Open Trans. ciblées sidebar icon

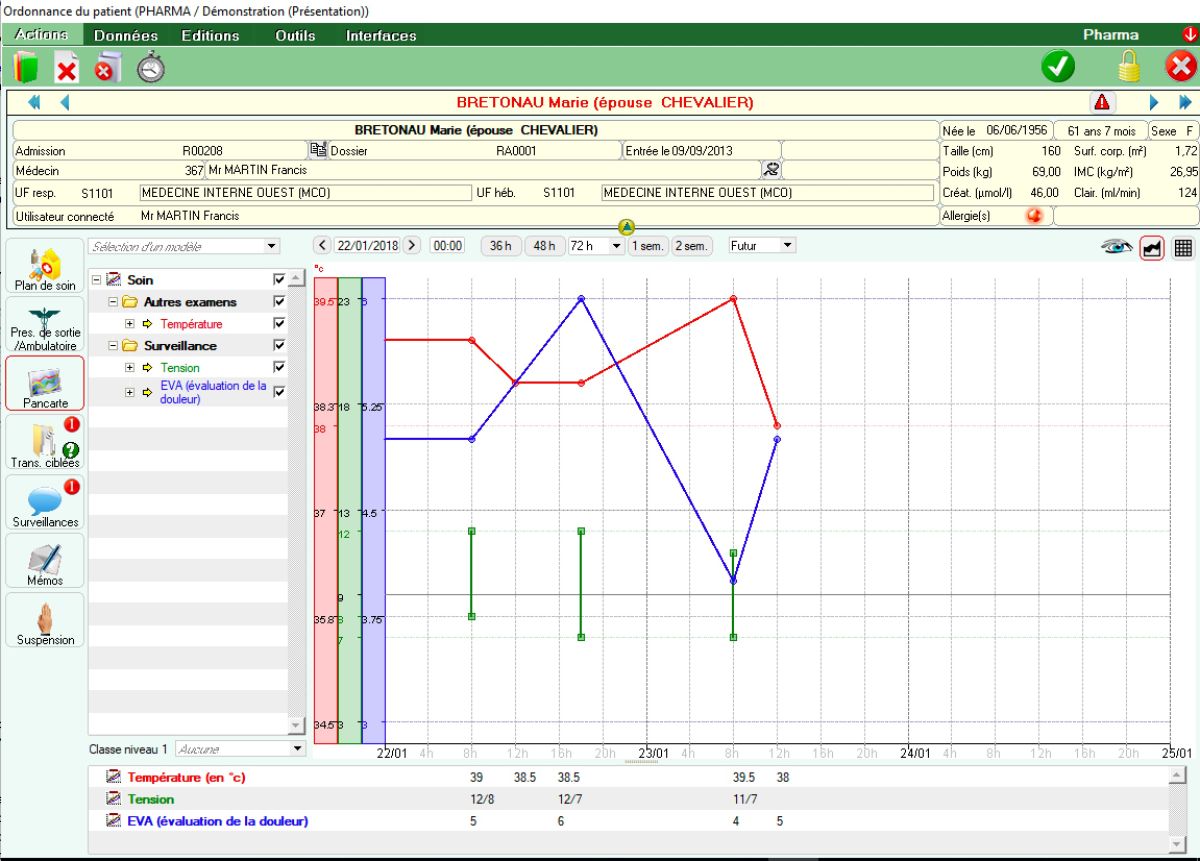point(45,443)
